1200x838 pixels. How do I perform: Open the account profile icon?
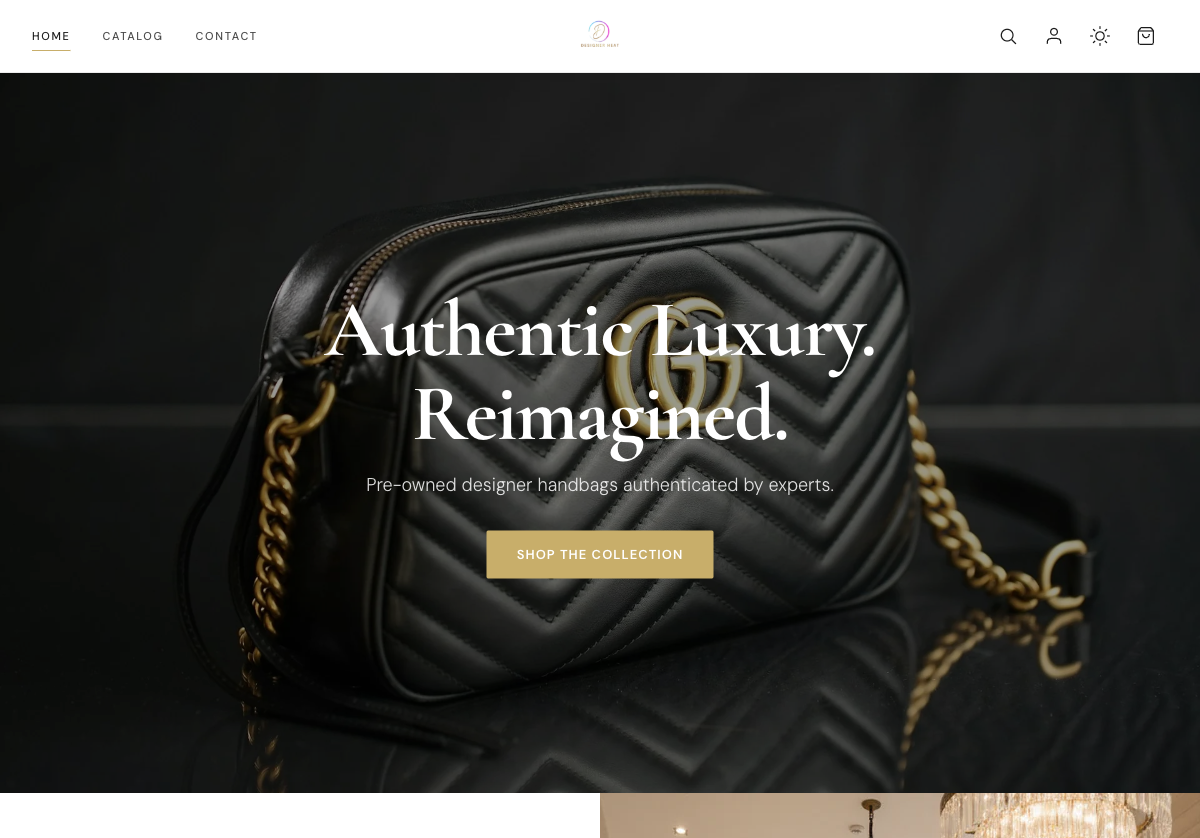pyautogui.click(x=1054, y=36)
